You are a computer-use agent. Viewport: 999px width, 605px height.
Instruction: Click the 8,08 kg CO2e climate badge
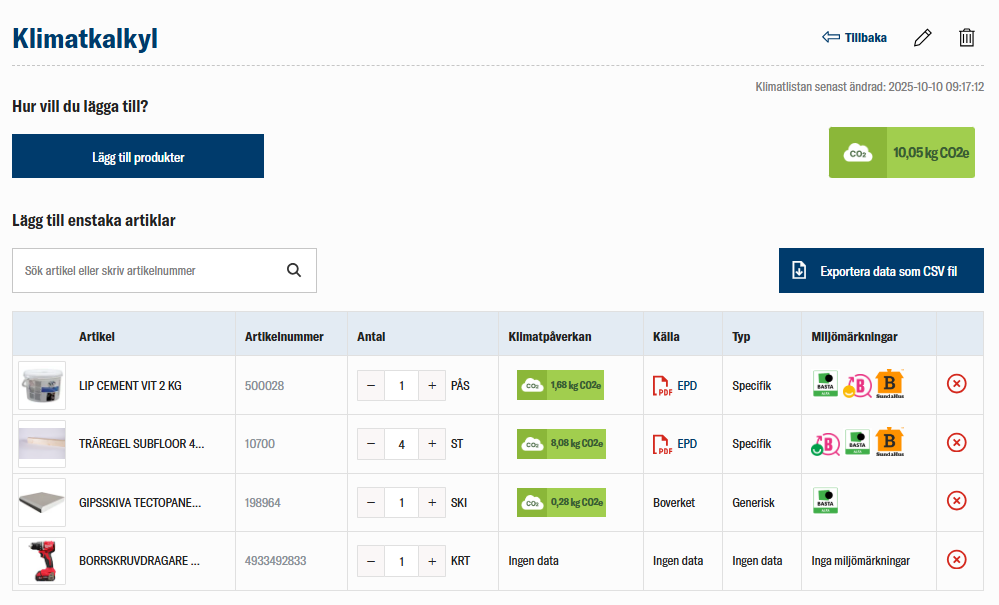560,444
